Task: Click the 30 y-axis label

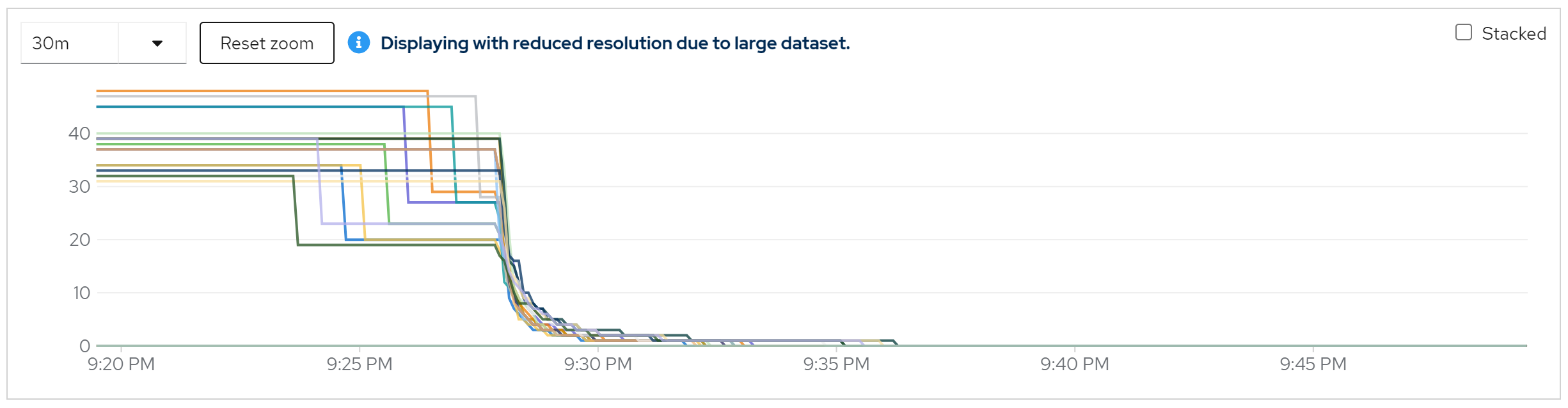Action: click(79, 187)
